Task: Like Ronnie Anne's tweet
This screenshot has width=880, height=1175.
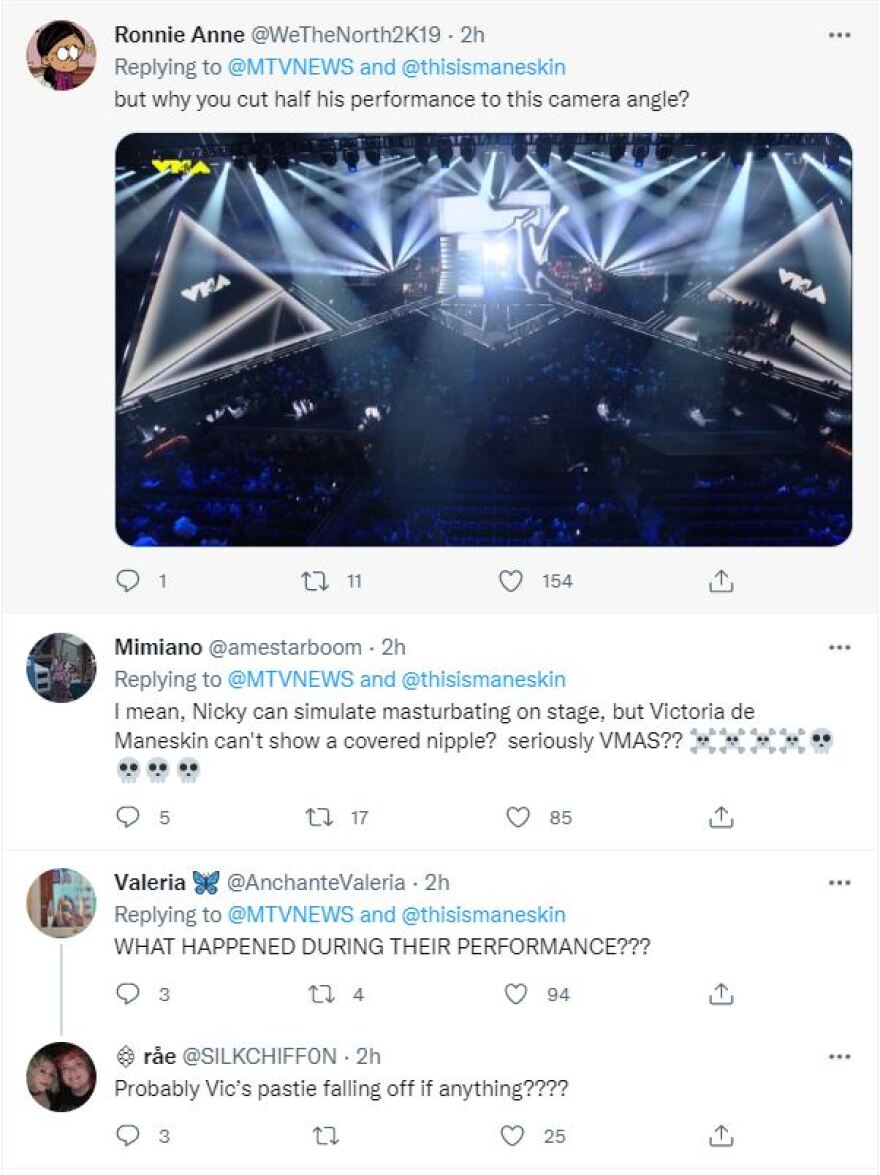Action: tap(513, 580)
